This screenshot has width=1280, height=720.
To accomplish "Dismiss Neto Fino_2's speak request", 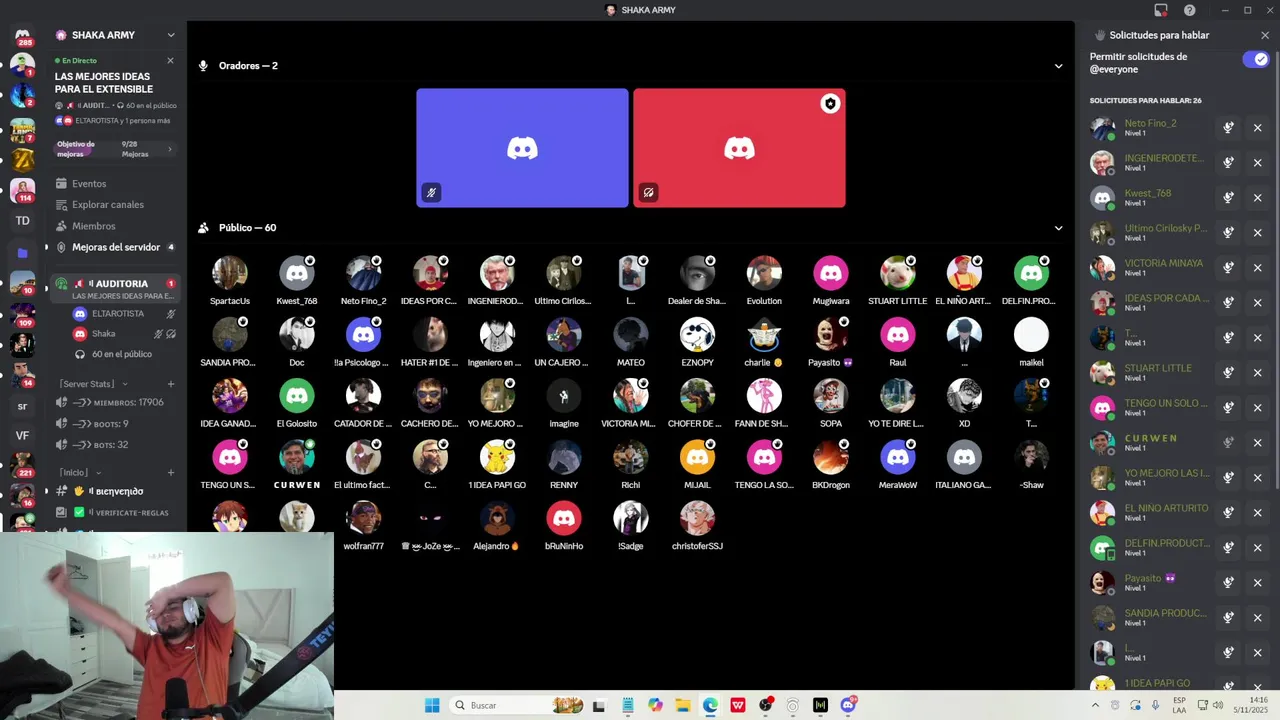I will [1258, 128].
